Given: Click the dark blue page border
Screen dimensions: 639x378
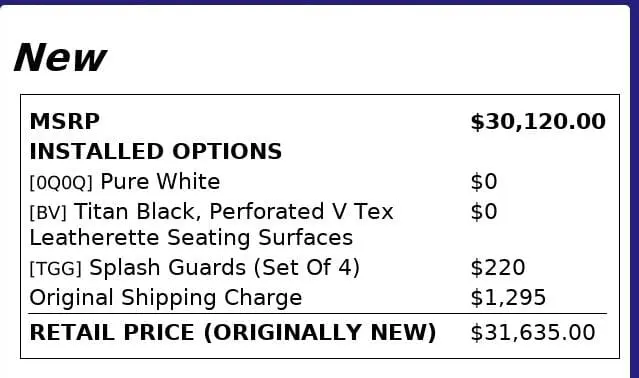Looking at the screenshot, I should pos(635,189).
